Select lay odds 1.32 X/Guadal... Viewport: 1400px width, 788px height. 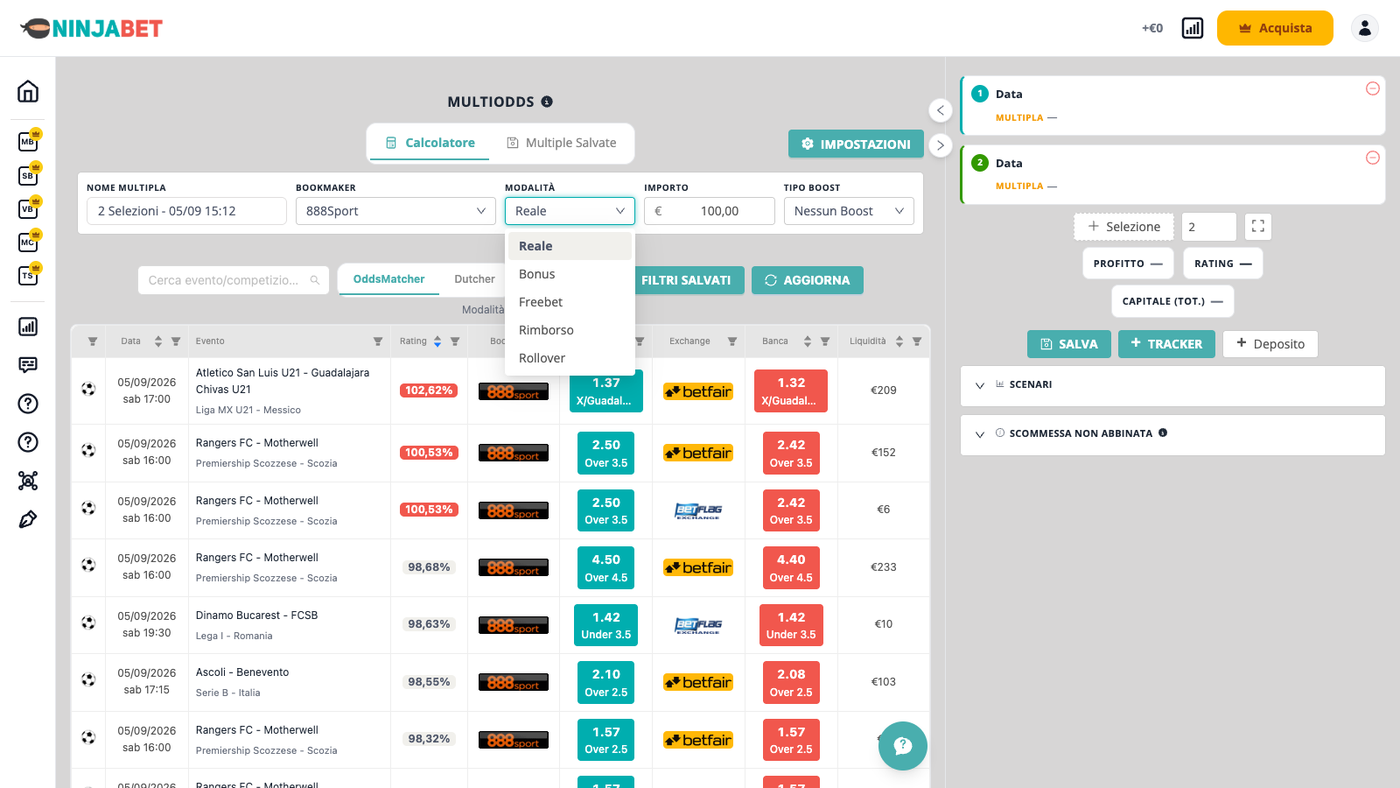[x=791, y=391]
